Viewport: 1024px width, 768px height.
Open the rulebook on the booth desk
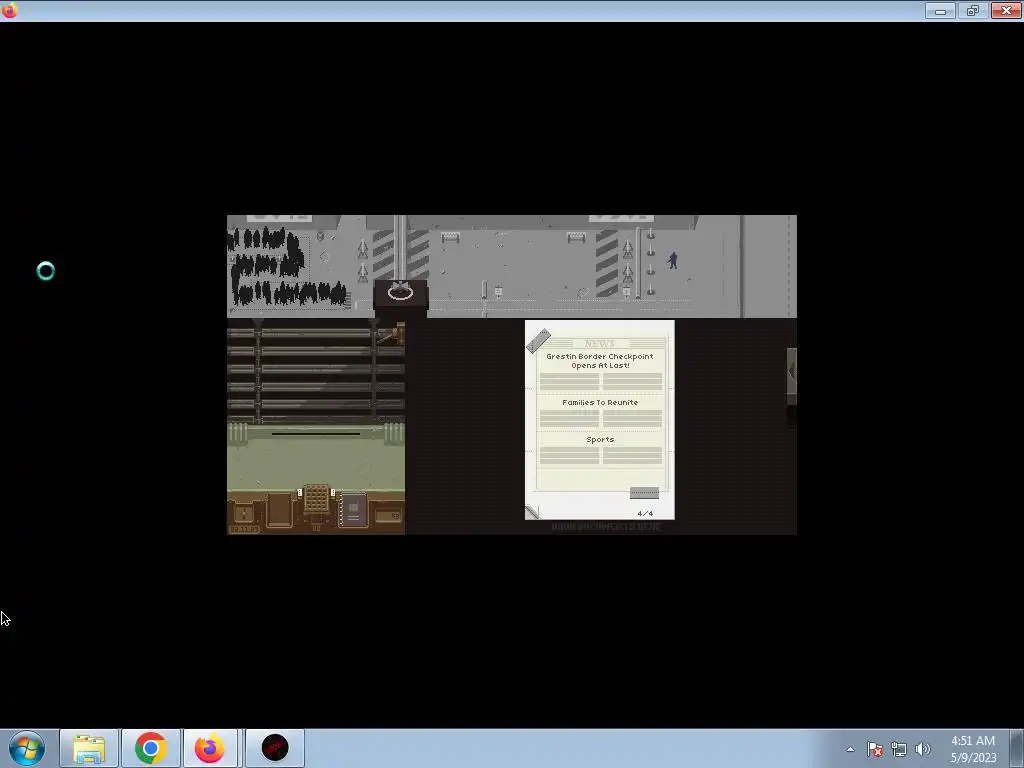tap(353, 510)
